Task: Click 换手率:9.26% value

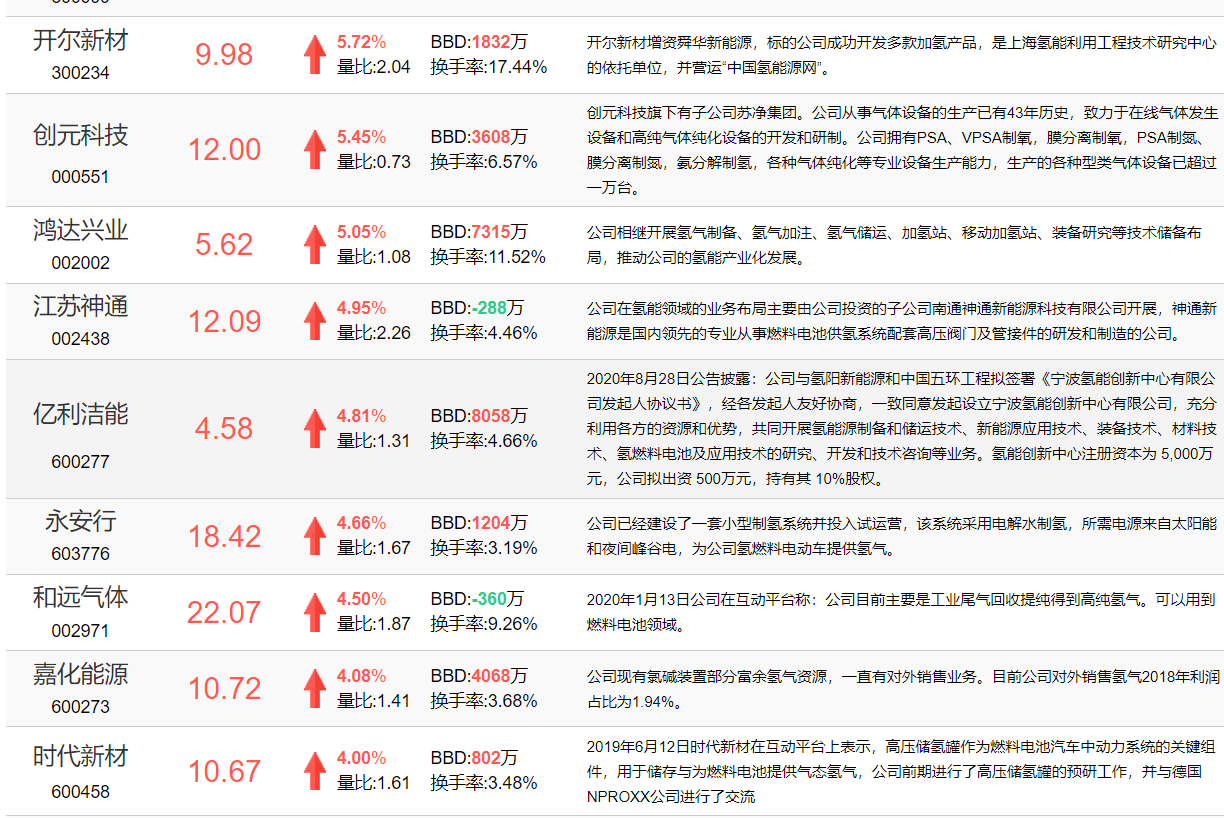Action: (x=484, y=624)
